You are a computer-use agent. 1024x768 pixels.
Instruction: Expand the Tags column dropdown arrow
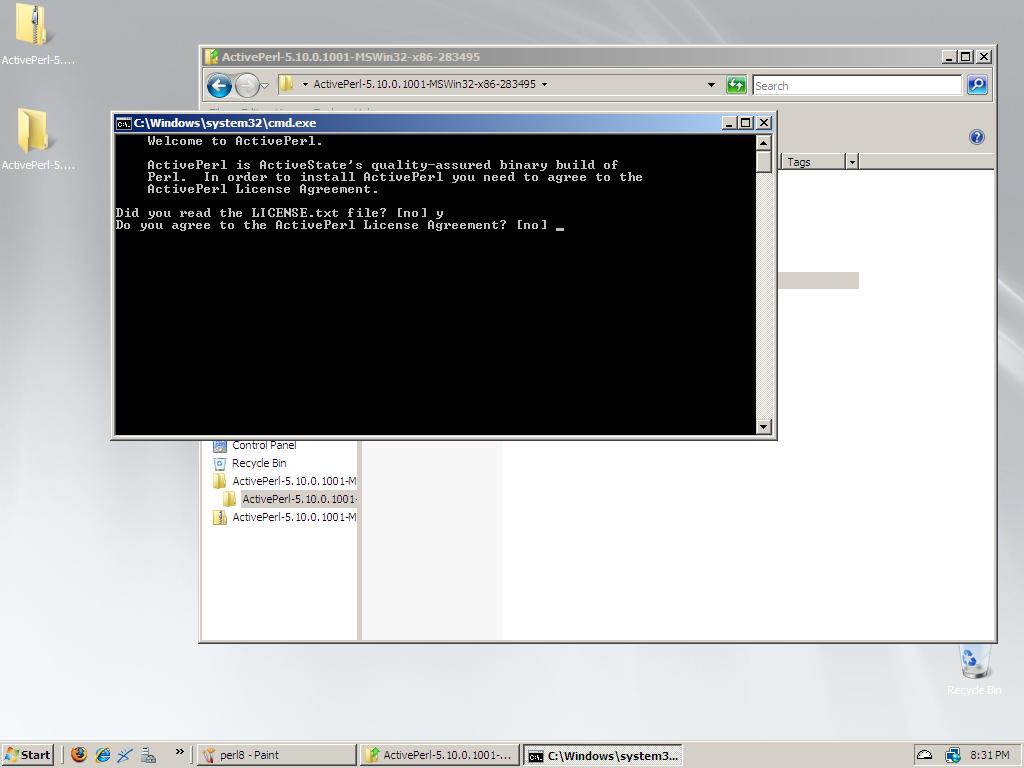click(852, 162)
